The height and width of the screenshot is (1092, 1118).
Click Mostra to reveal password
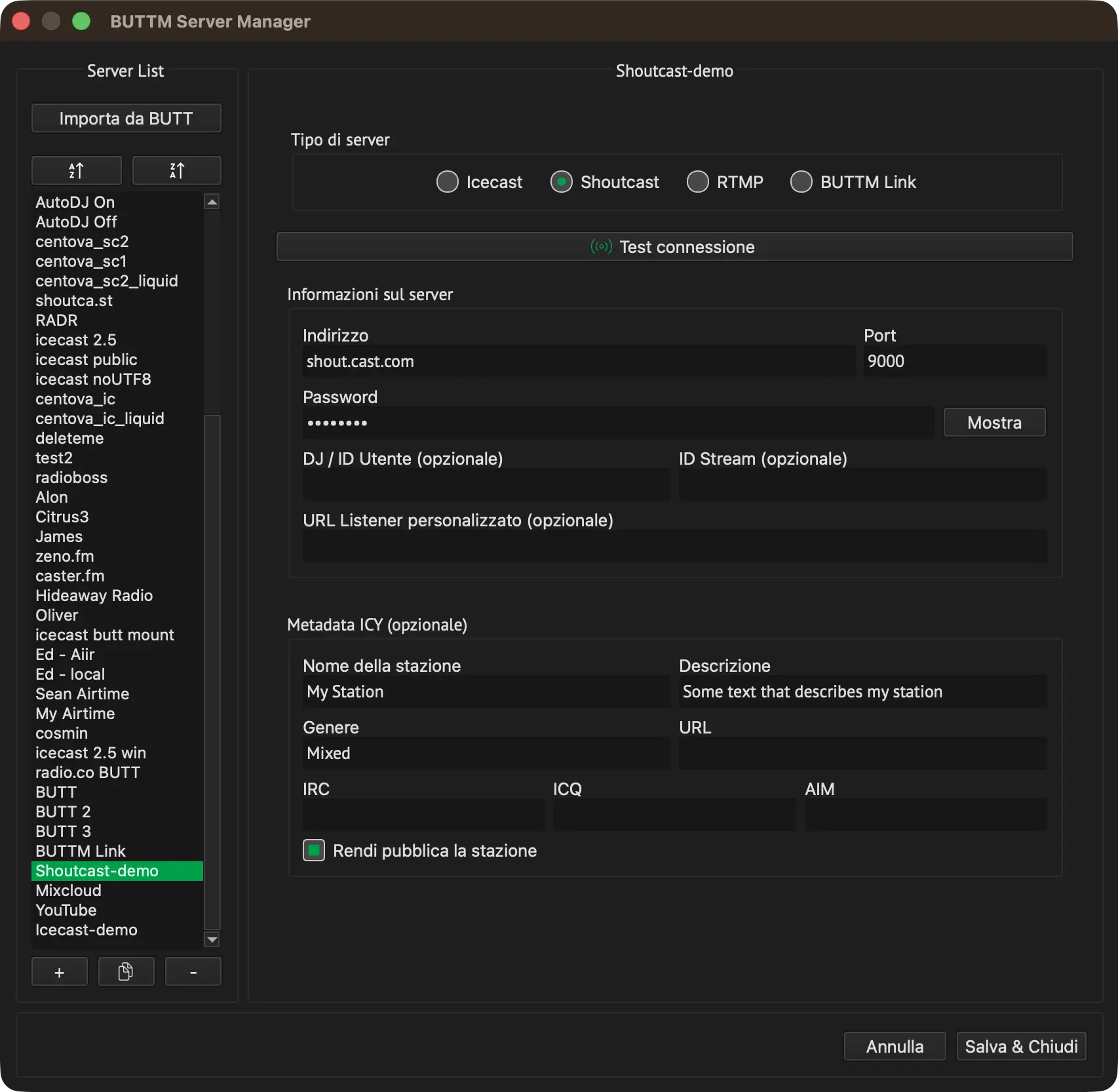994,422
